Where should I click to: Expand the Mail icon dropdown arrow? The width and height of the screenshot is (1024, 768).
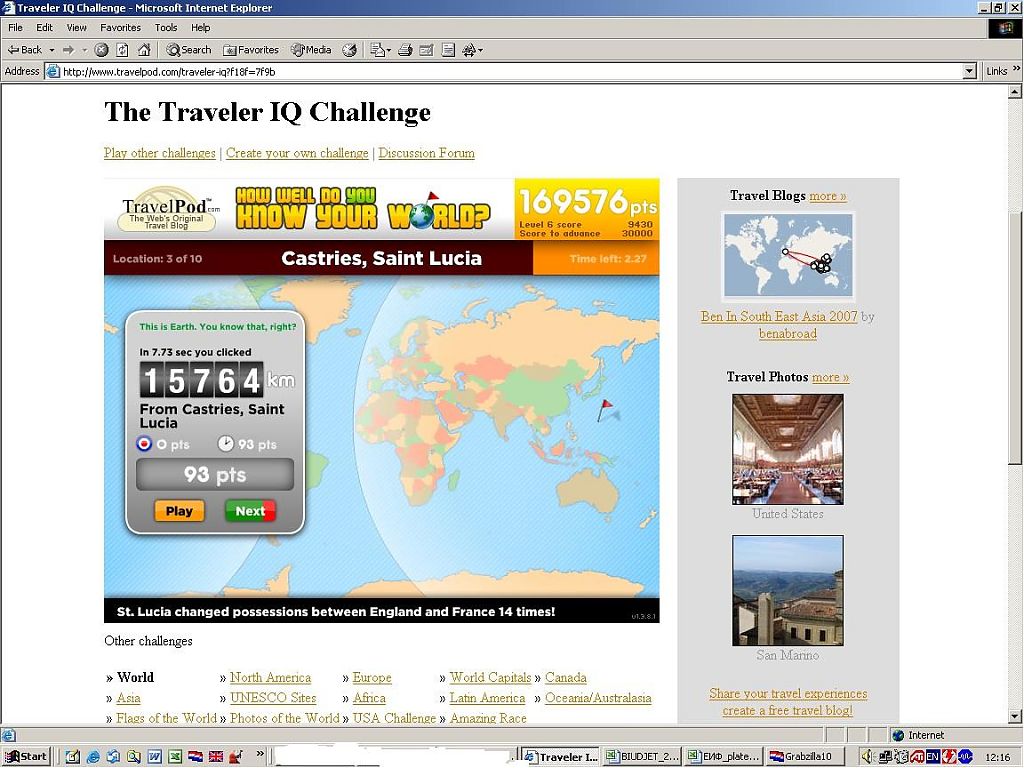click(389, 50)
